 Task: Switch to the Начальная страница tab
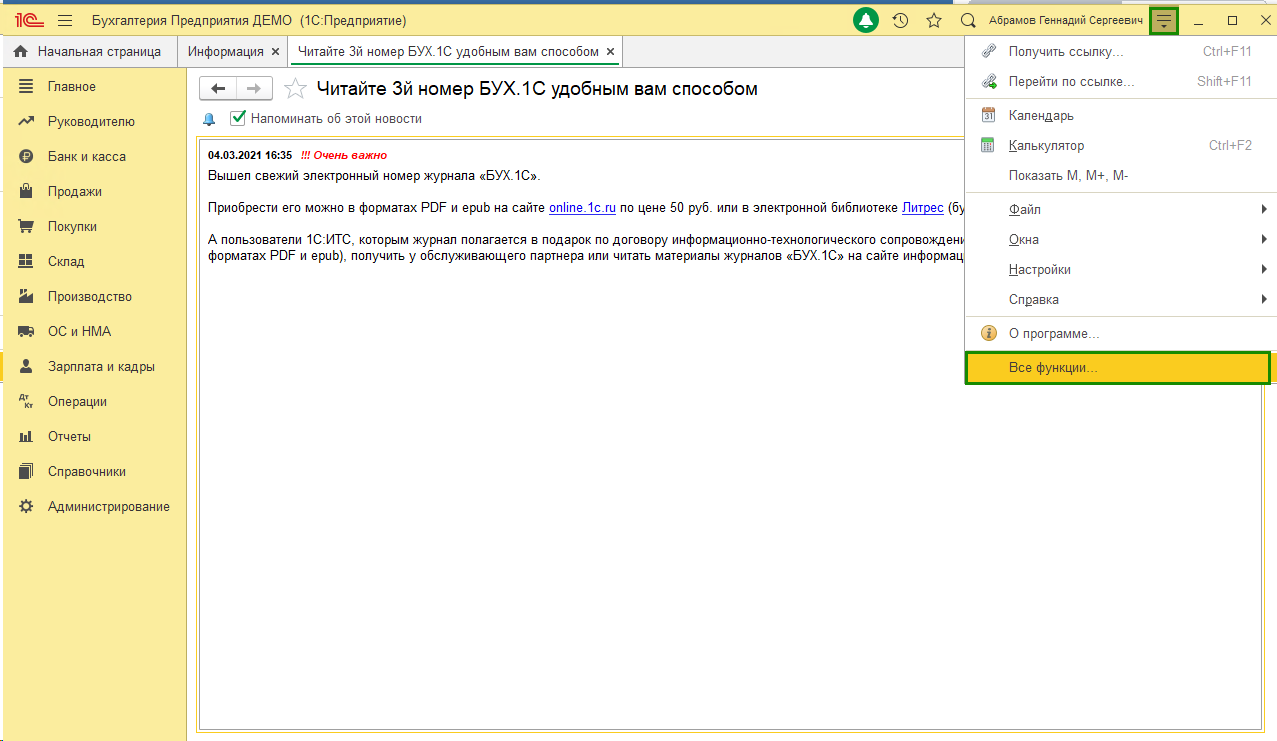click(88, 51)
